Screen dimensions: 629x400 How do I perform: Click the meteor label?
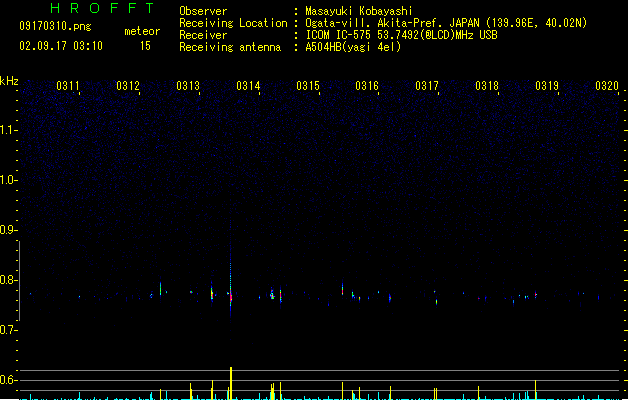tap(142, 31)
